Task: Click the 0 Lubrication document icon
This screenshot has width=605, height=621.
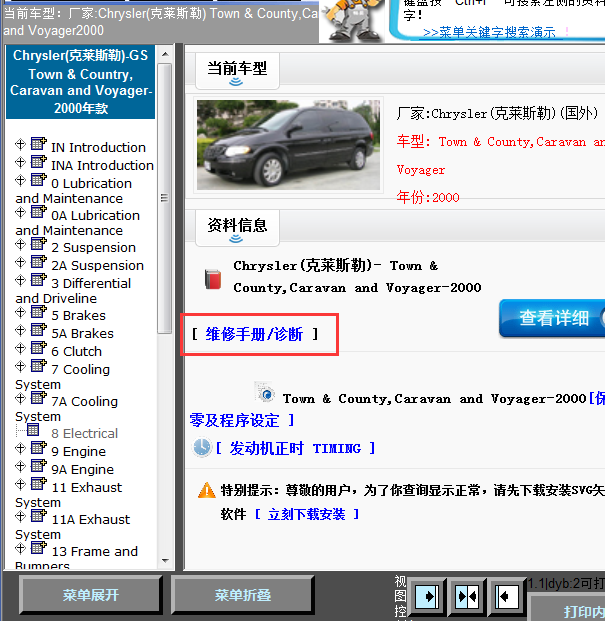Action: click(x=38, y=179)
